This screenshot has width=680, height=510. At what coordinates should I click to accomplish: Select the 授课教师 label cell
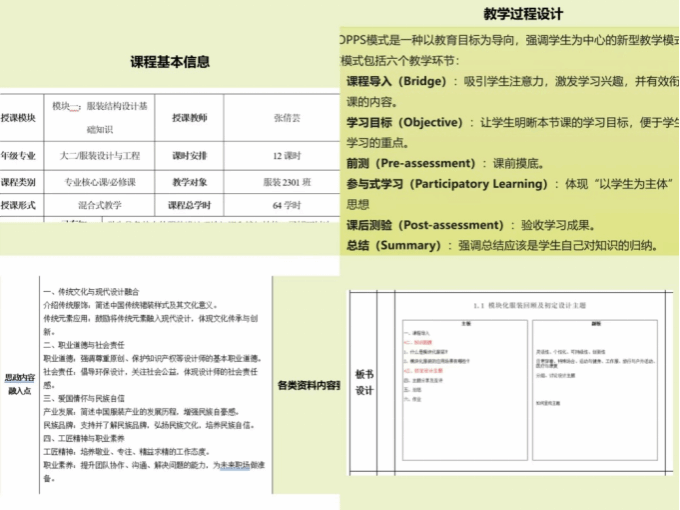[190, 118]
